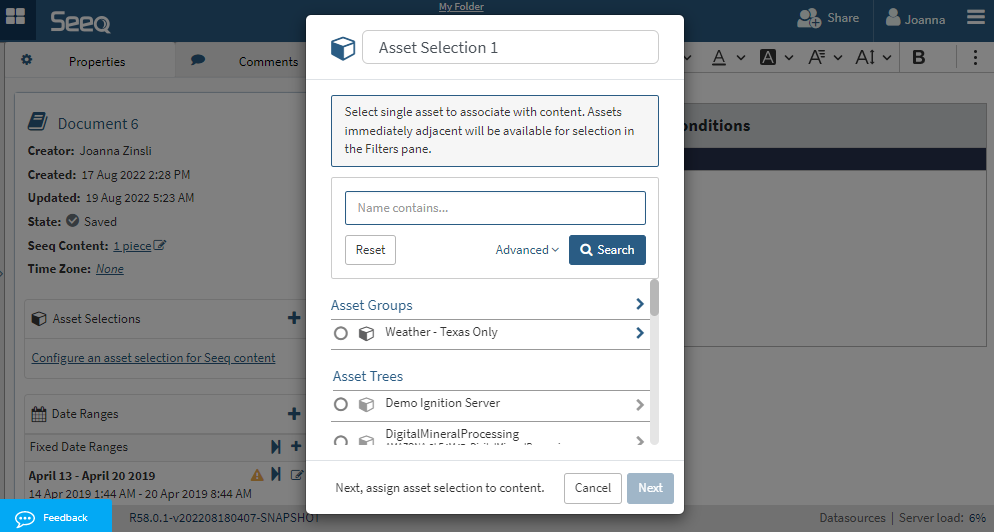
Task: Add a new date range with plus icon
Action: pos(294,414)
